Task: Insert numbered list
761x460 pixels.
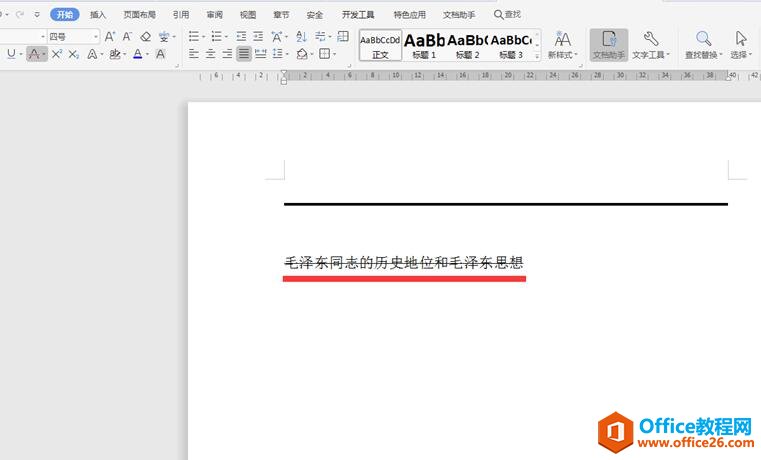Action: (x=216, y=36)
